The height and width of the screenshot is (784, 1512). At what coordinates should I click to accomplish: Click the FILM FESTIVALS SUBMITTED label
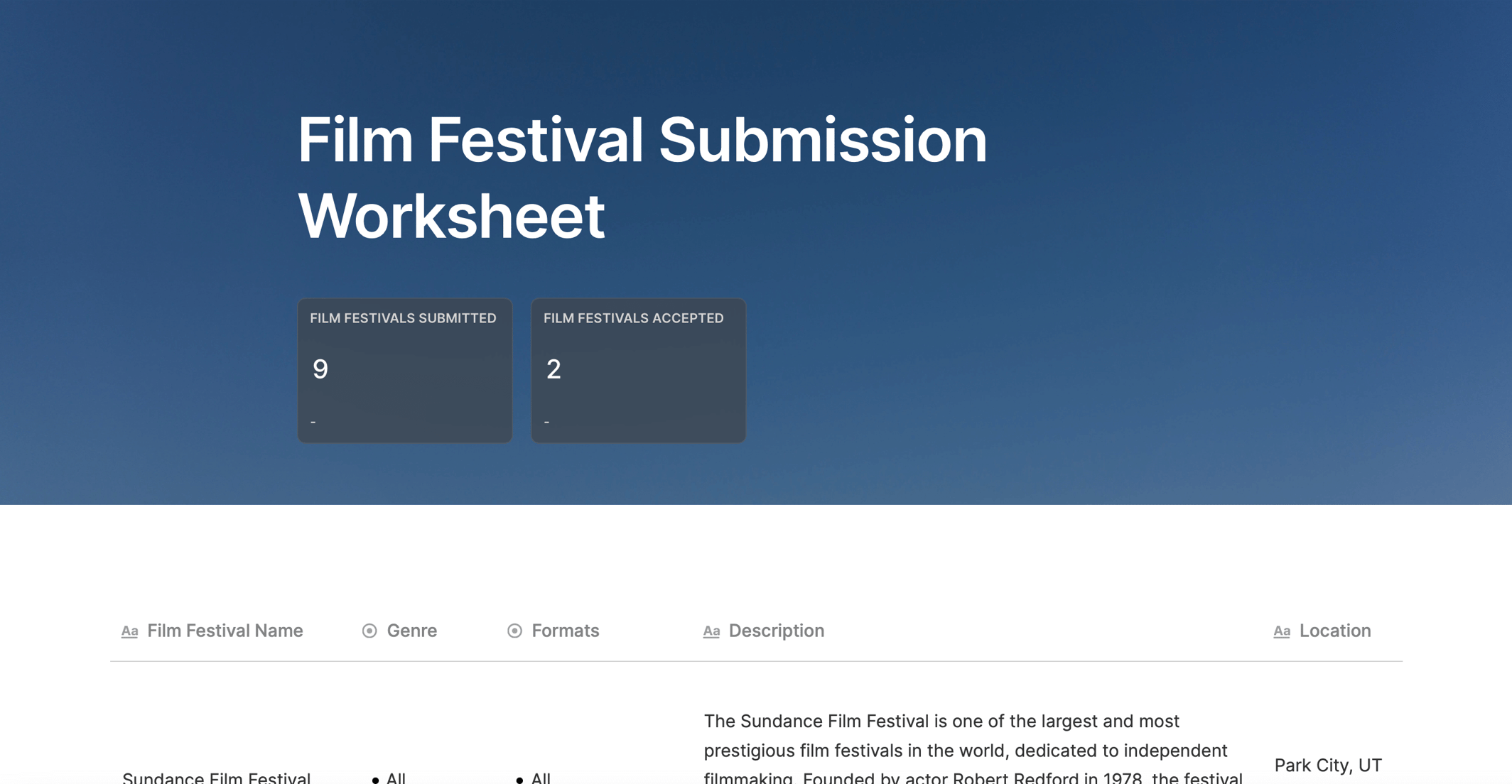click(403, 318)
